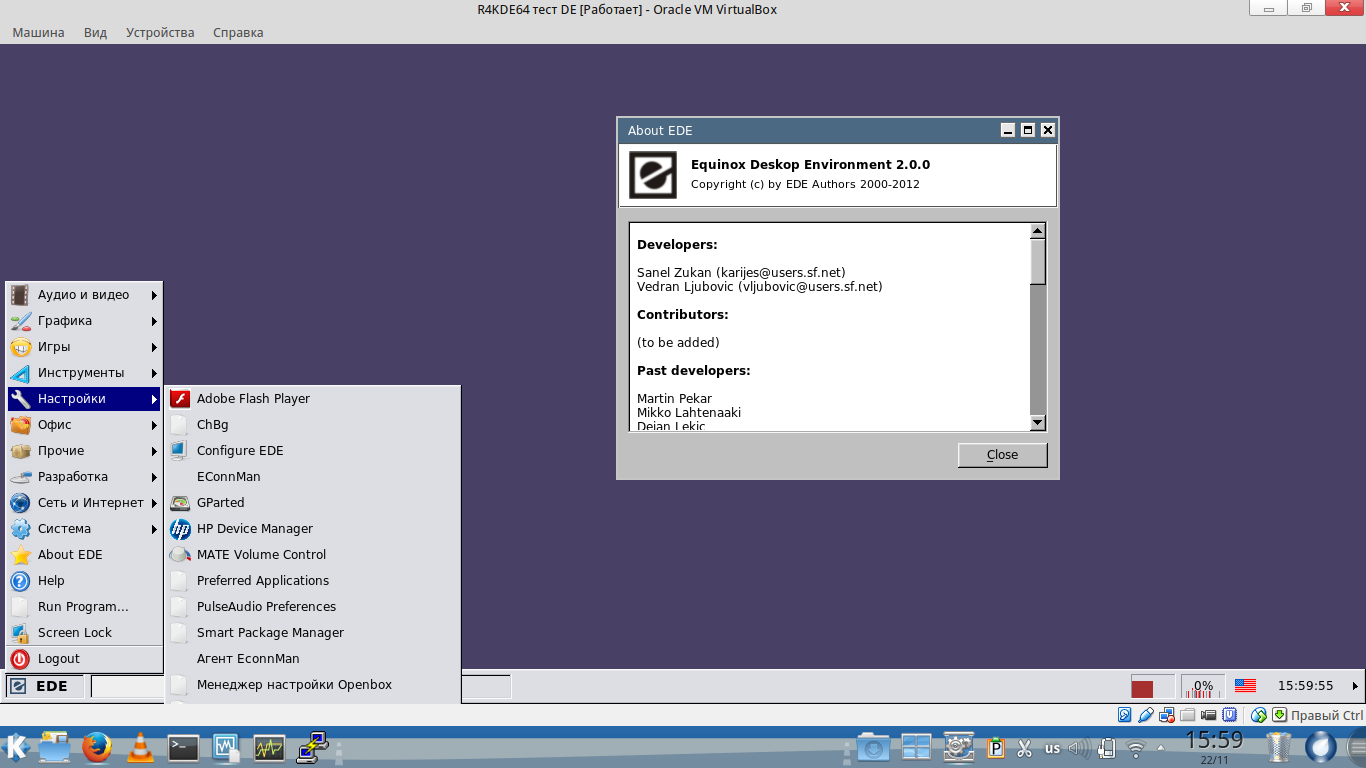Click the VirtualBox mouse integration status icon
This screenshot has width=1366, height=768.
1258,715
